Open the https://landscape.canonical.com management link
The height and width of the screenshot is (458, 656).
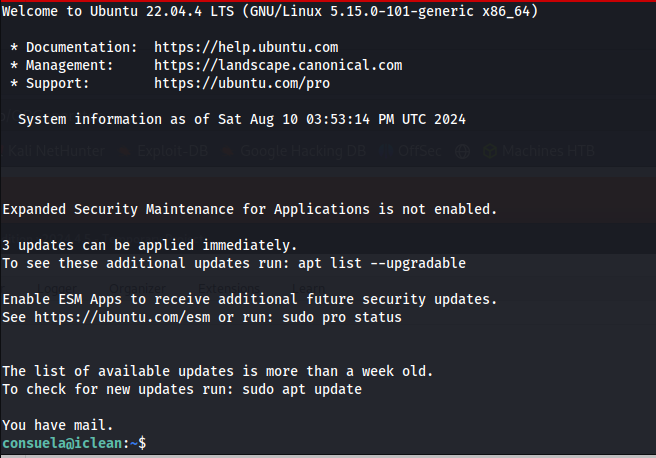(278, 65)
